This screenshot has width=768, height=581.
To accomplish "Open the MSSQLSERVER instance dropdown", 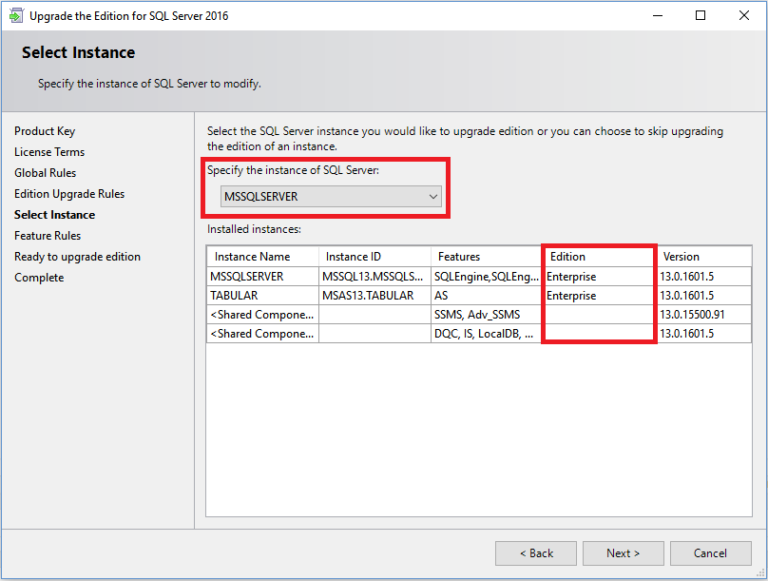I will coord(331,196).
